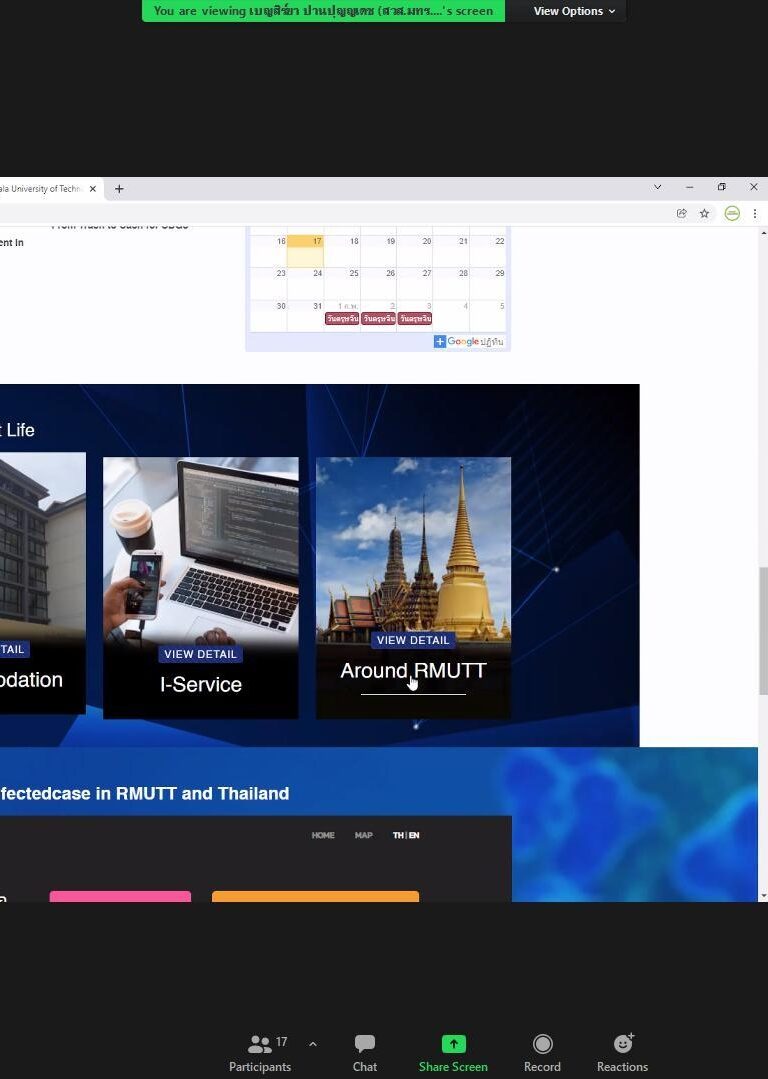Screen dimensions: 768x1079
Task: Select day 31 in the calendar
Action: 305,316
